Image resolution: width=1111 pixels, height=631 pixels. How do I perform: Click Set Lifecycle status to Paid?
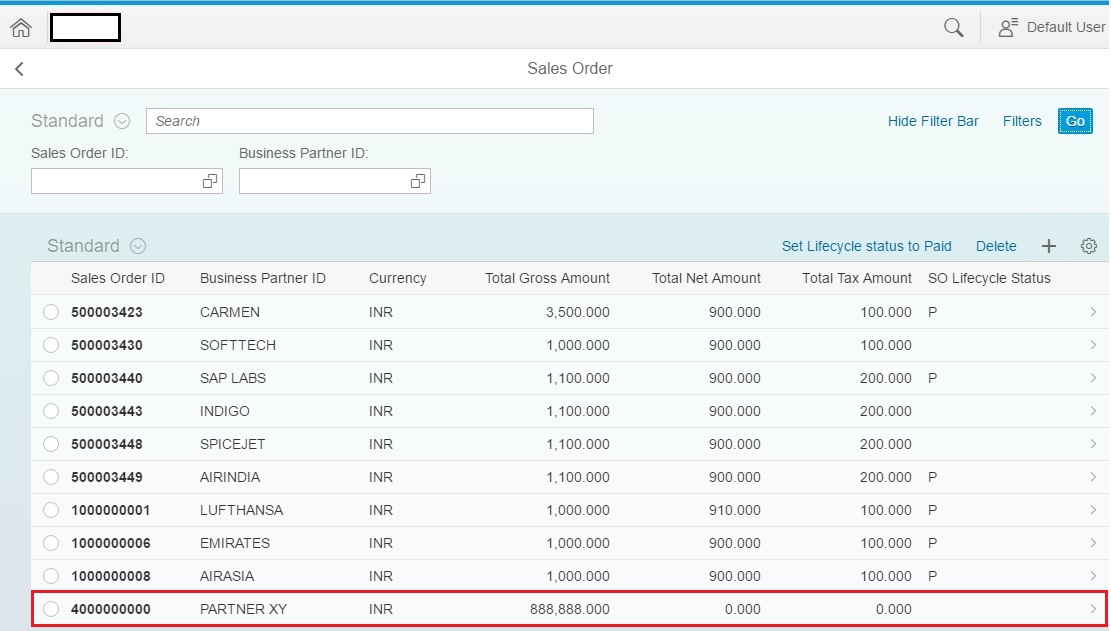[866, 245]
